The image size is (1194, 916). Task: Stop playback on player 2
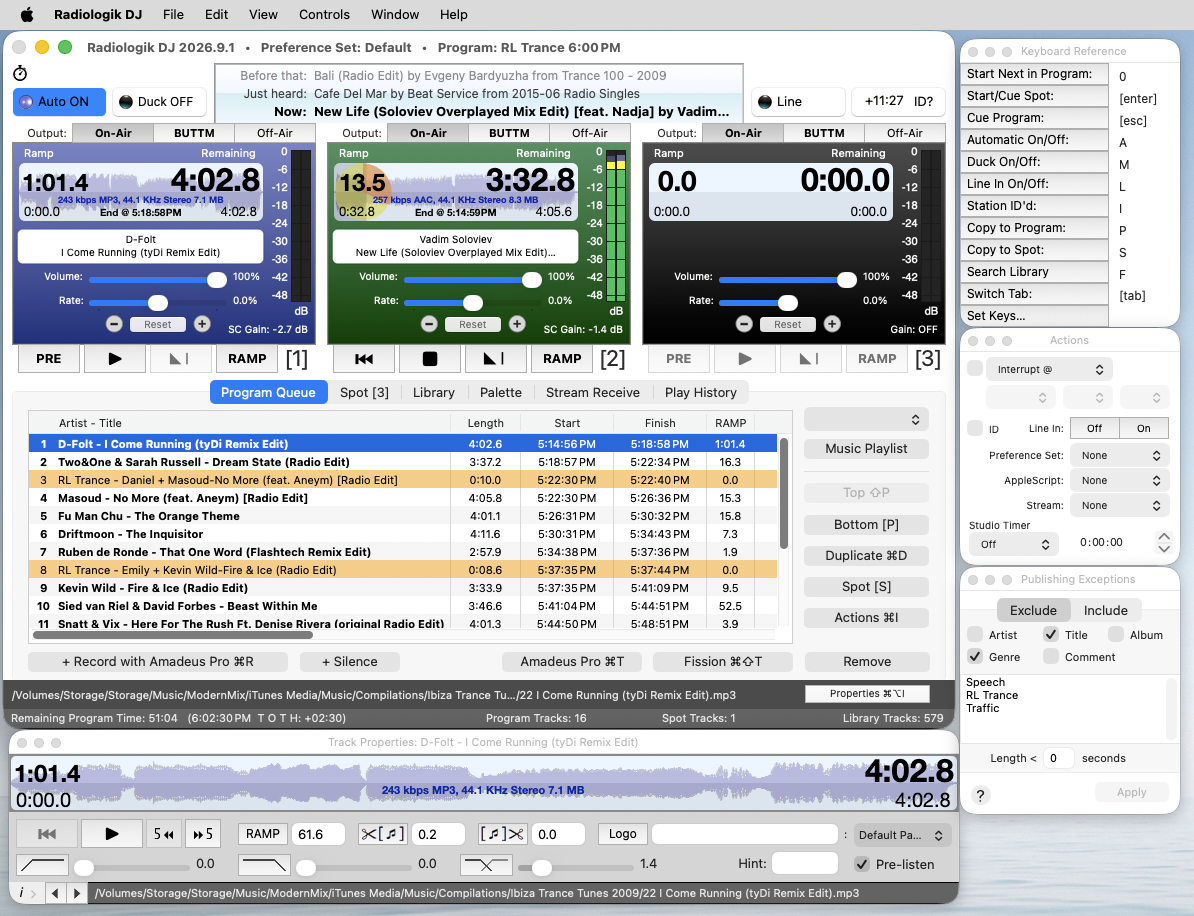[429, 359]
